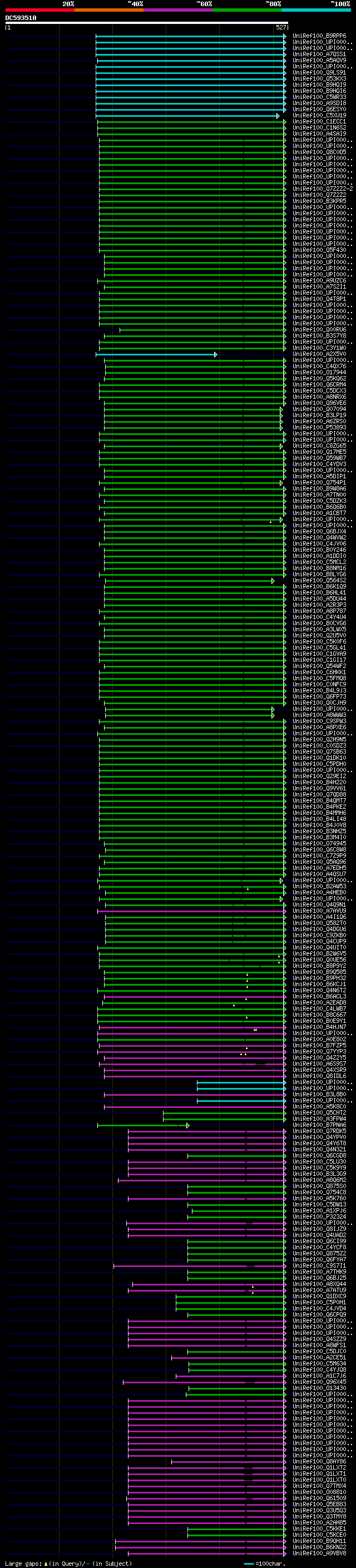The image size is (356, 1568).
Task: Click the UniRef100_B4HJN7 label
Action: pyautogui.click(x=319, y=1027)
